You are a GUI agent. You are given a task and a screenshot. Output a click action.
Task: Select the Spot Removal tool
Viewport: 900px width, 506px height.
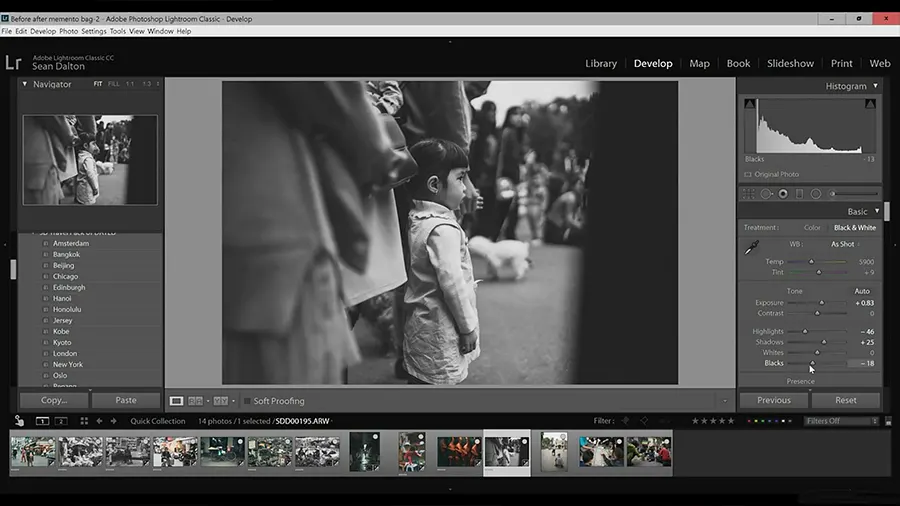[x=767, y=194]
